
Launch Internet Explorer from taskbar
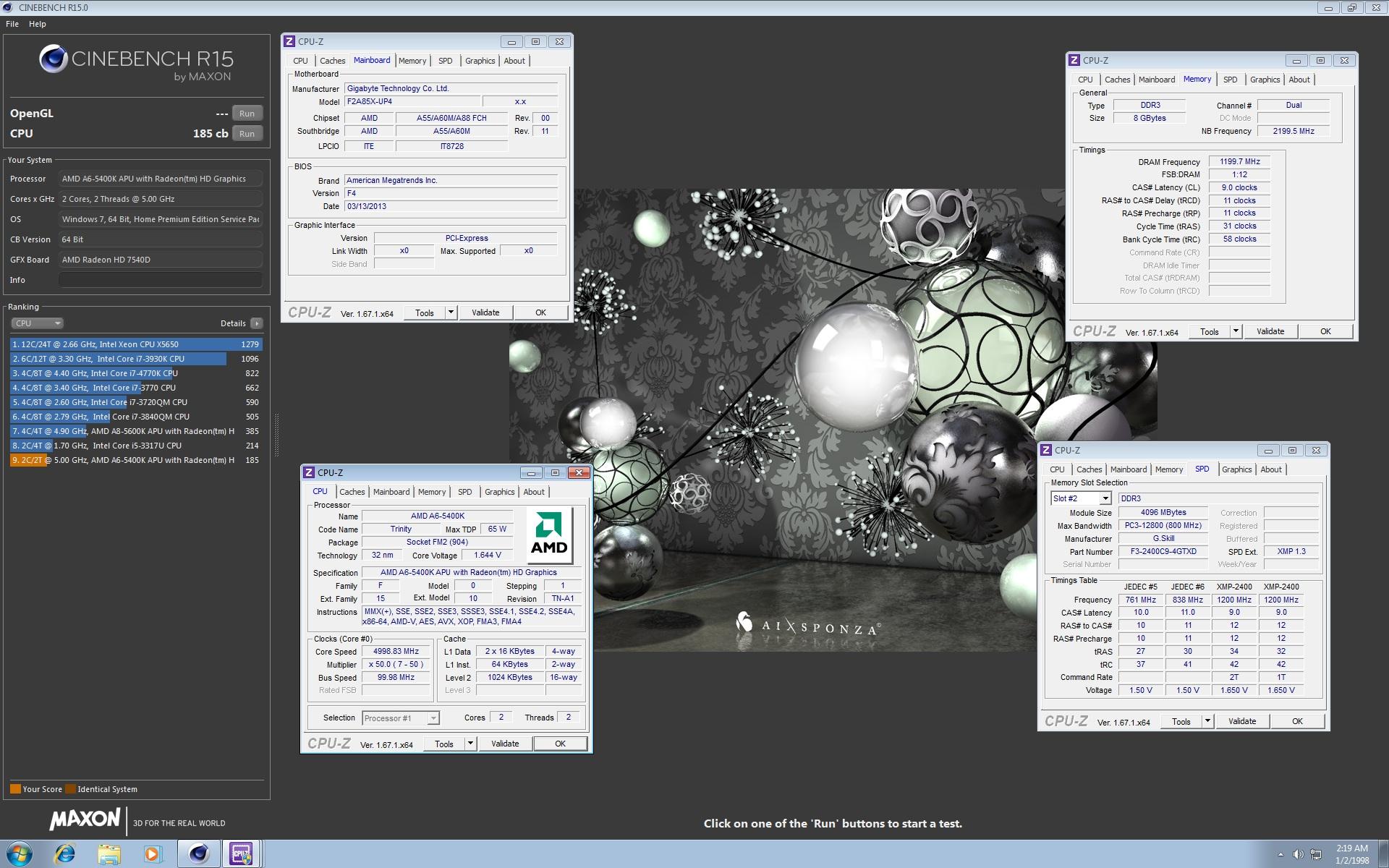(x=65, y=854)
